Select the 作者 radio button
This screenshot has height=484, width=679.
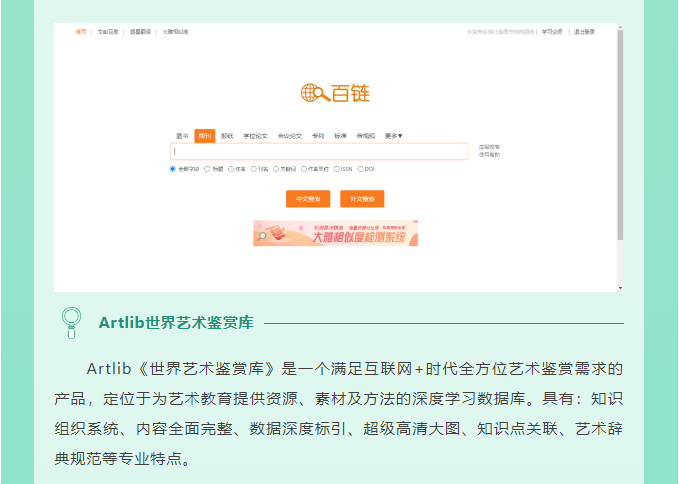pos(231,169)
